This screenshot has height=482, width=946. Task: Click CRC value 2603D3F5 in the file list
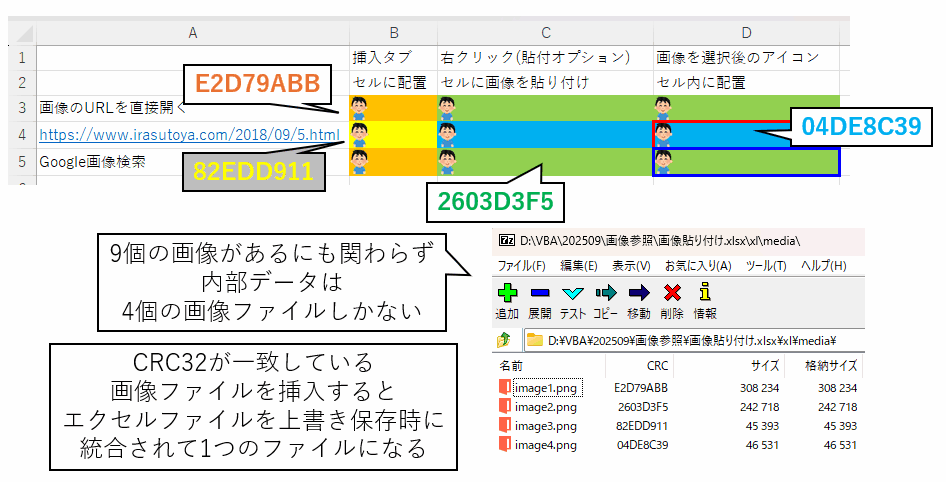point(643,407)
